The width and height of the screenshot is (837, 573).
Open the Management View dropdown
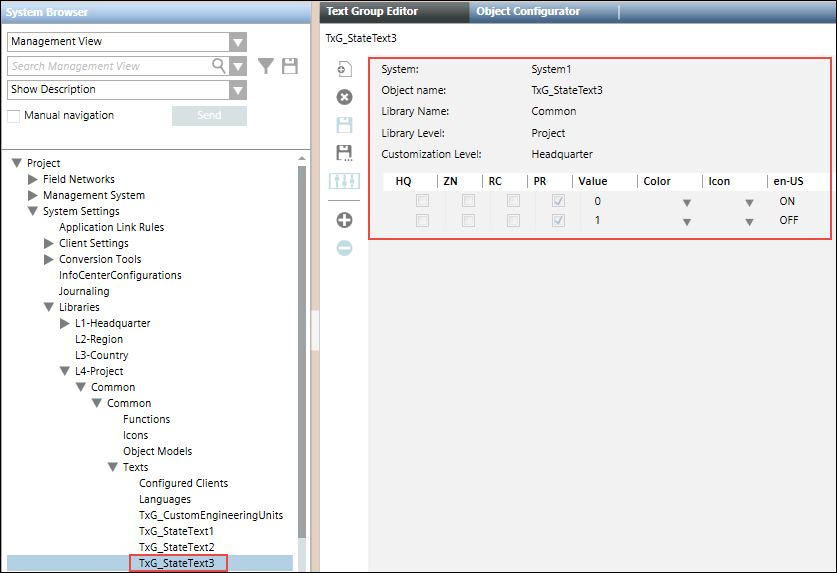pos(237,42)
